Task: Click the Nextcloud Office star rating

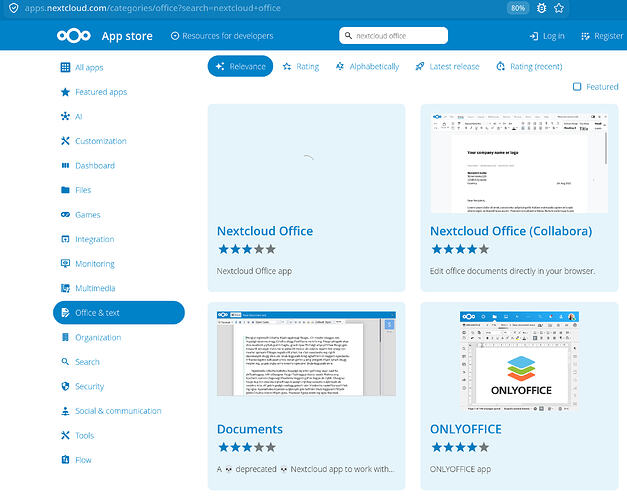Action: pos(247,250)
